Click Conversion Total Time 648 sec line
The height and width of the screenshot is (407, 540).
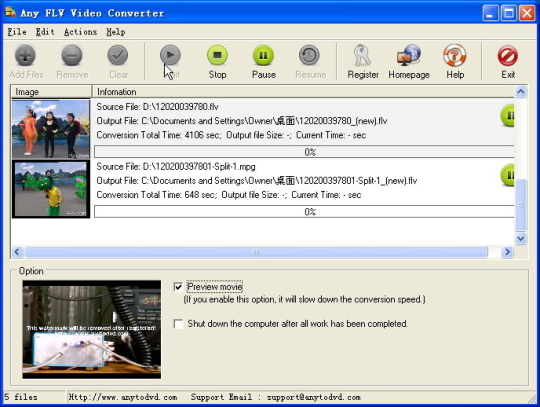229,195
